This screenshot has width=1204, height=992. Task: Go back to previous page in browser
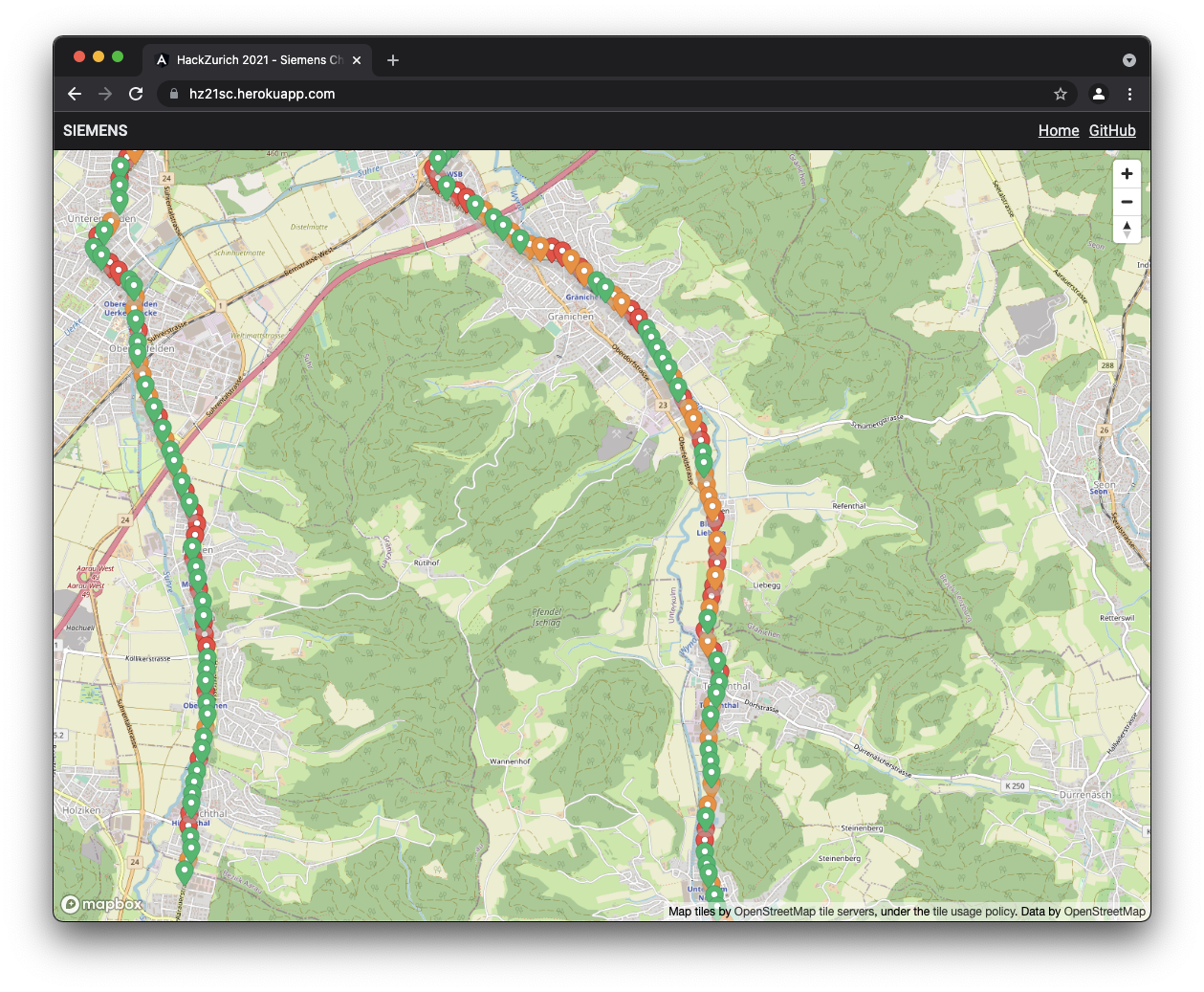75,94
